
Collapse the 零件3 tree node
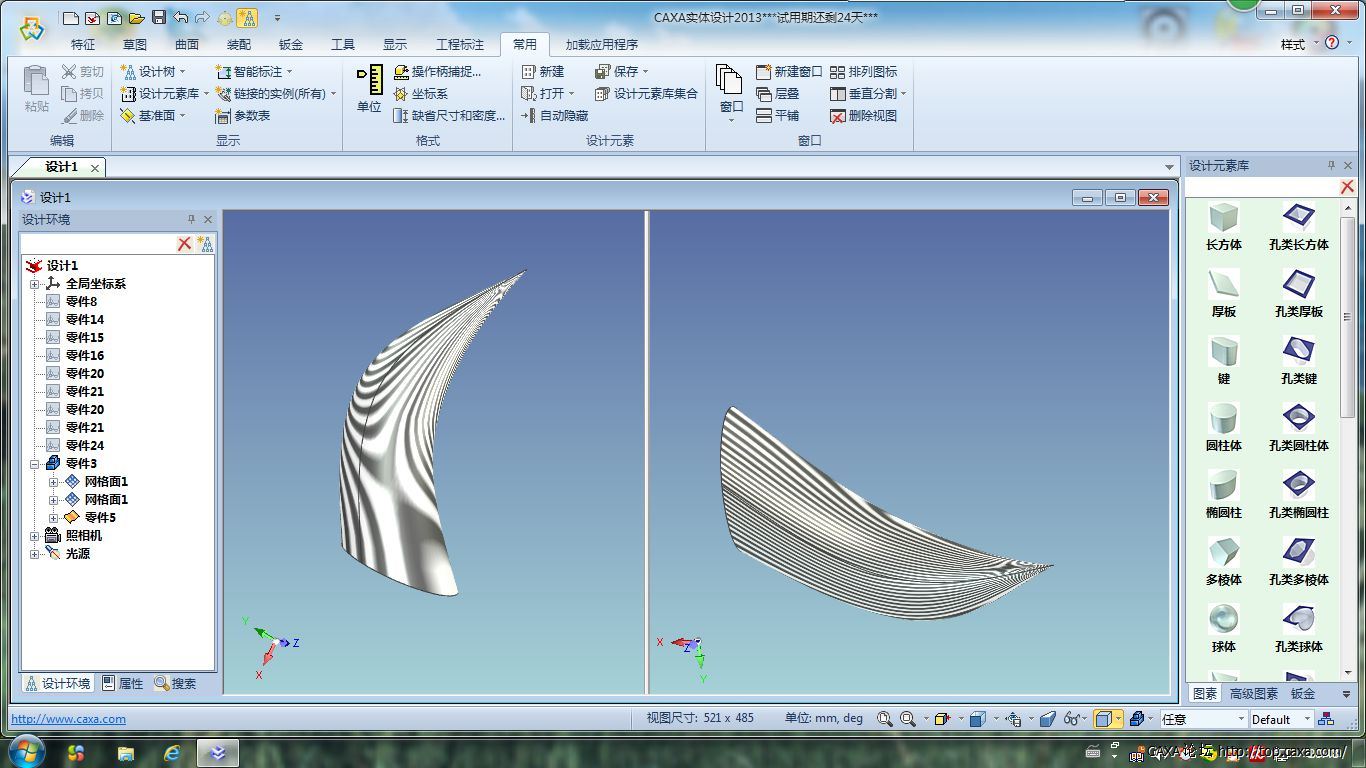coord(34,464)
